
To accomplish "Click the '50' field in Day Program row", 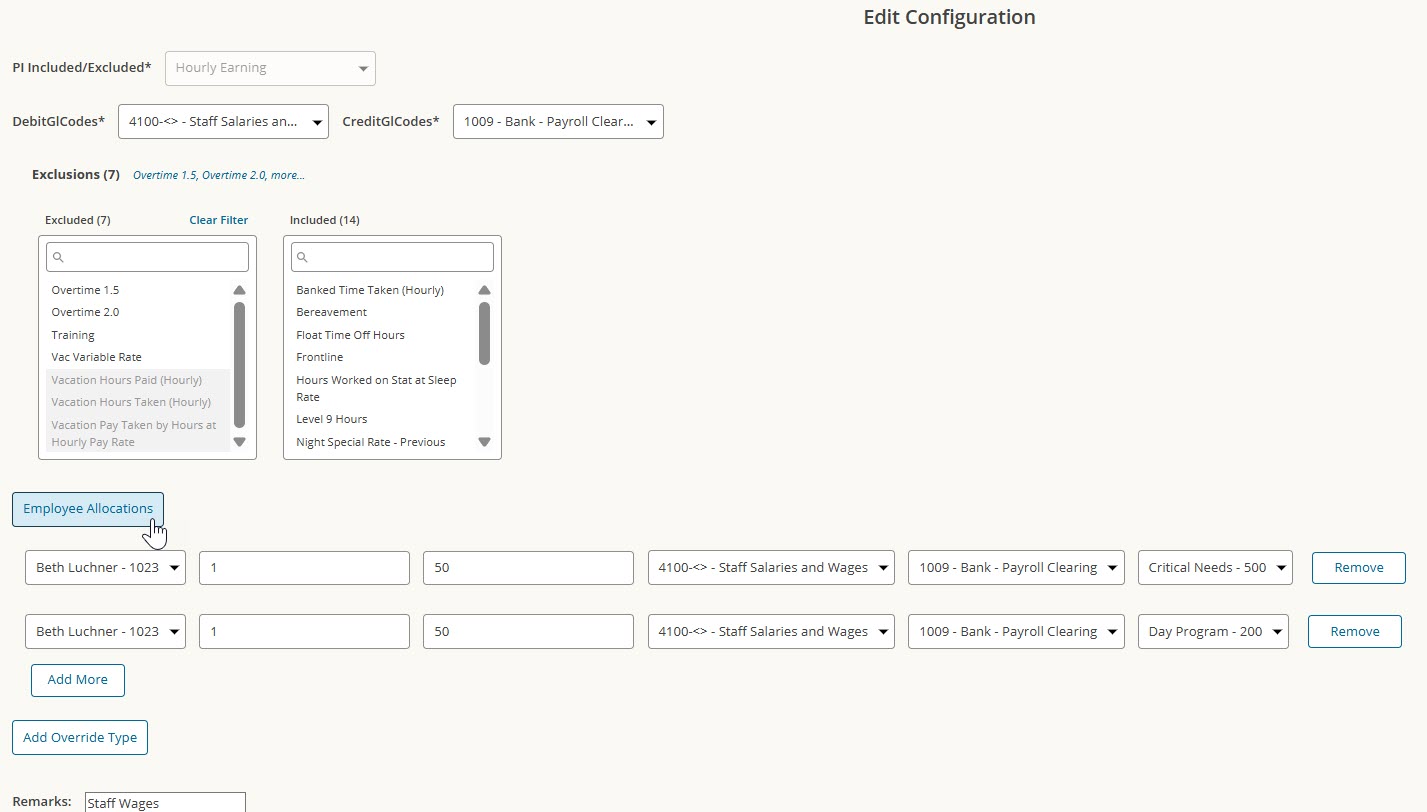I will coord(528,632).
